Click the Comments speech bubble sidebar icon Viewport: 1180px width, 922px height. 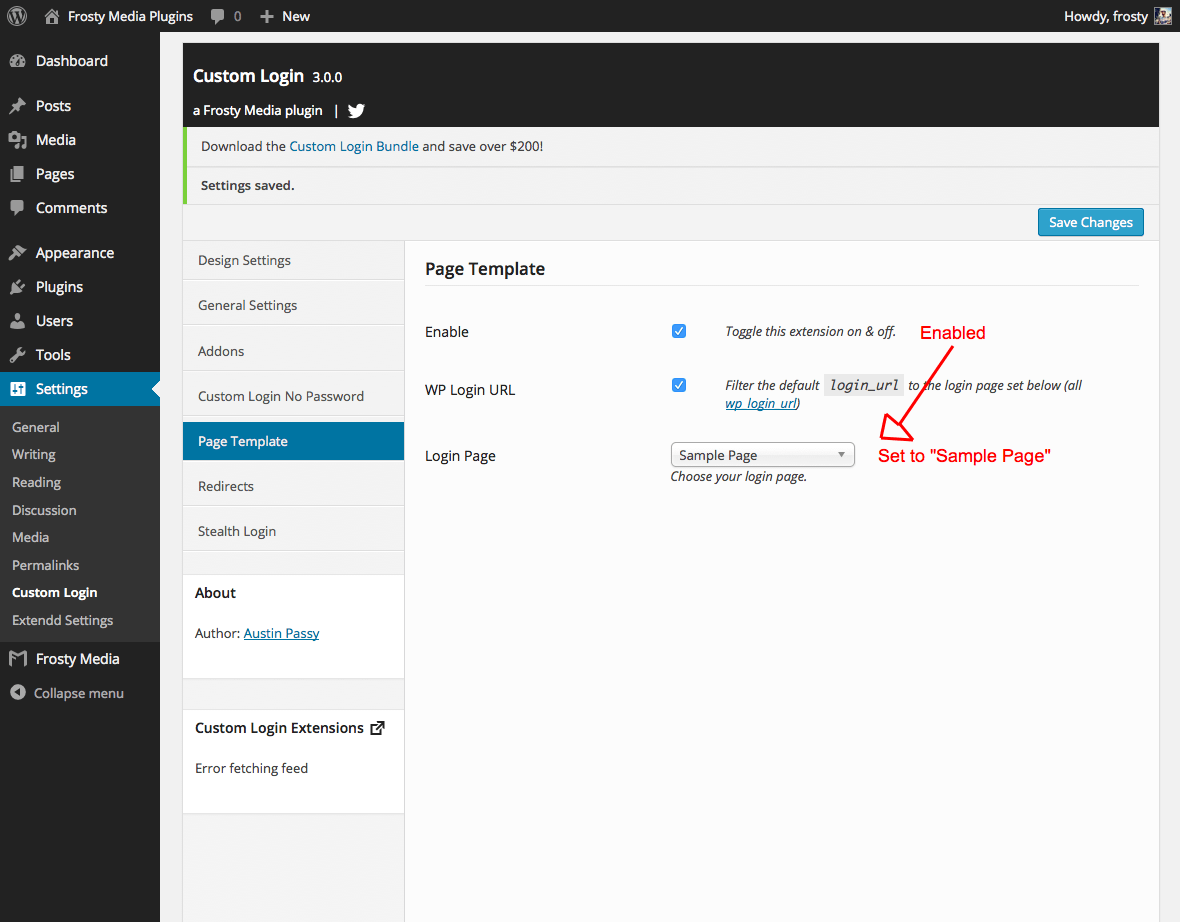click(17, 208)
